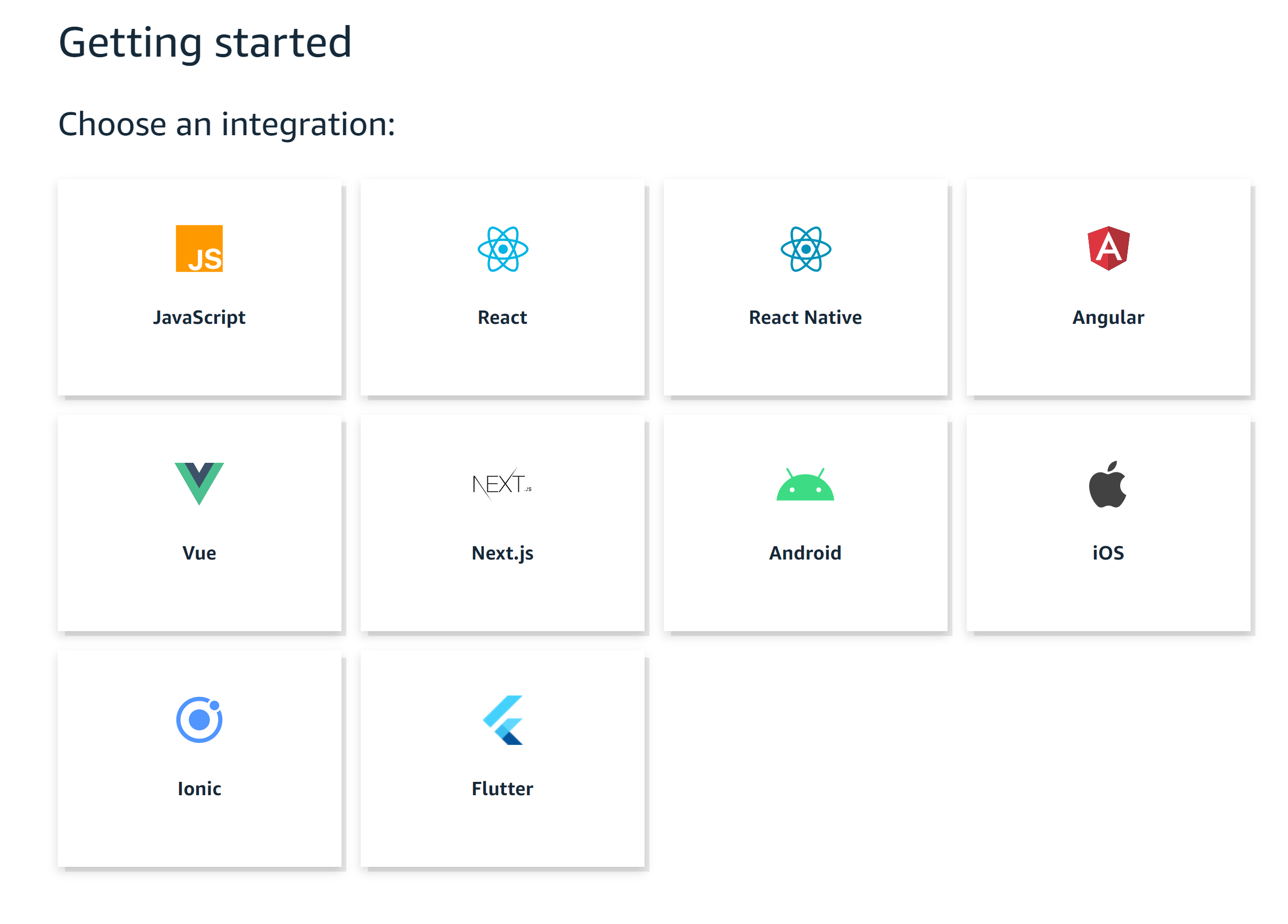The image size is (1288, 924).
Task: Click the orange JavaScript JS icon
Action: pyautogui.click(x=199, y=248)
